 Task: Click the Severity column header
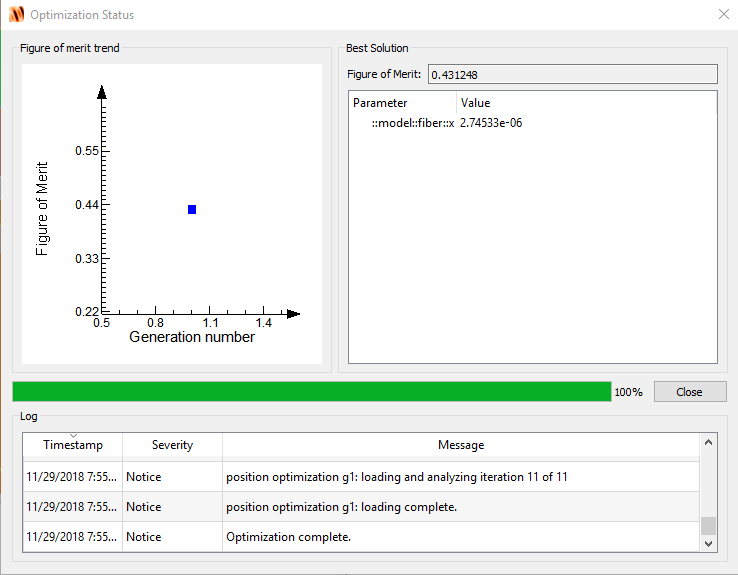pos(172,445)
